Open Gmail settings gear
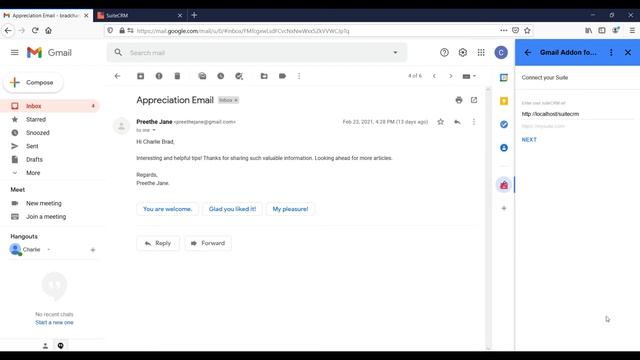 (x=462, y=52)
